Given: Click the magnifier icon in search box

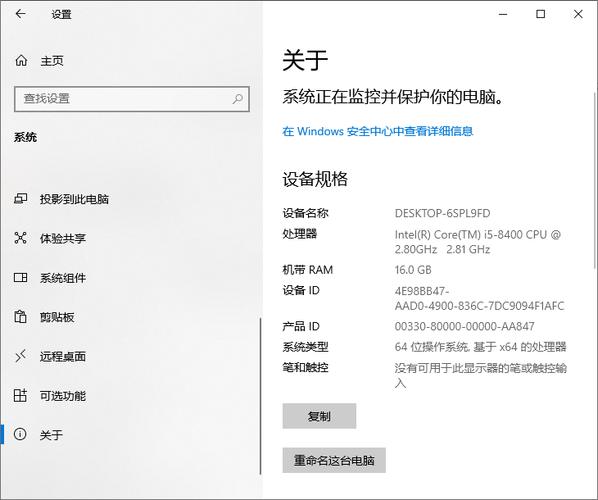Looking at the screenshot, I should click(238, 99).
